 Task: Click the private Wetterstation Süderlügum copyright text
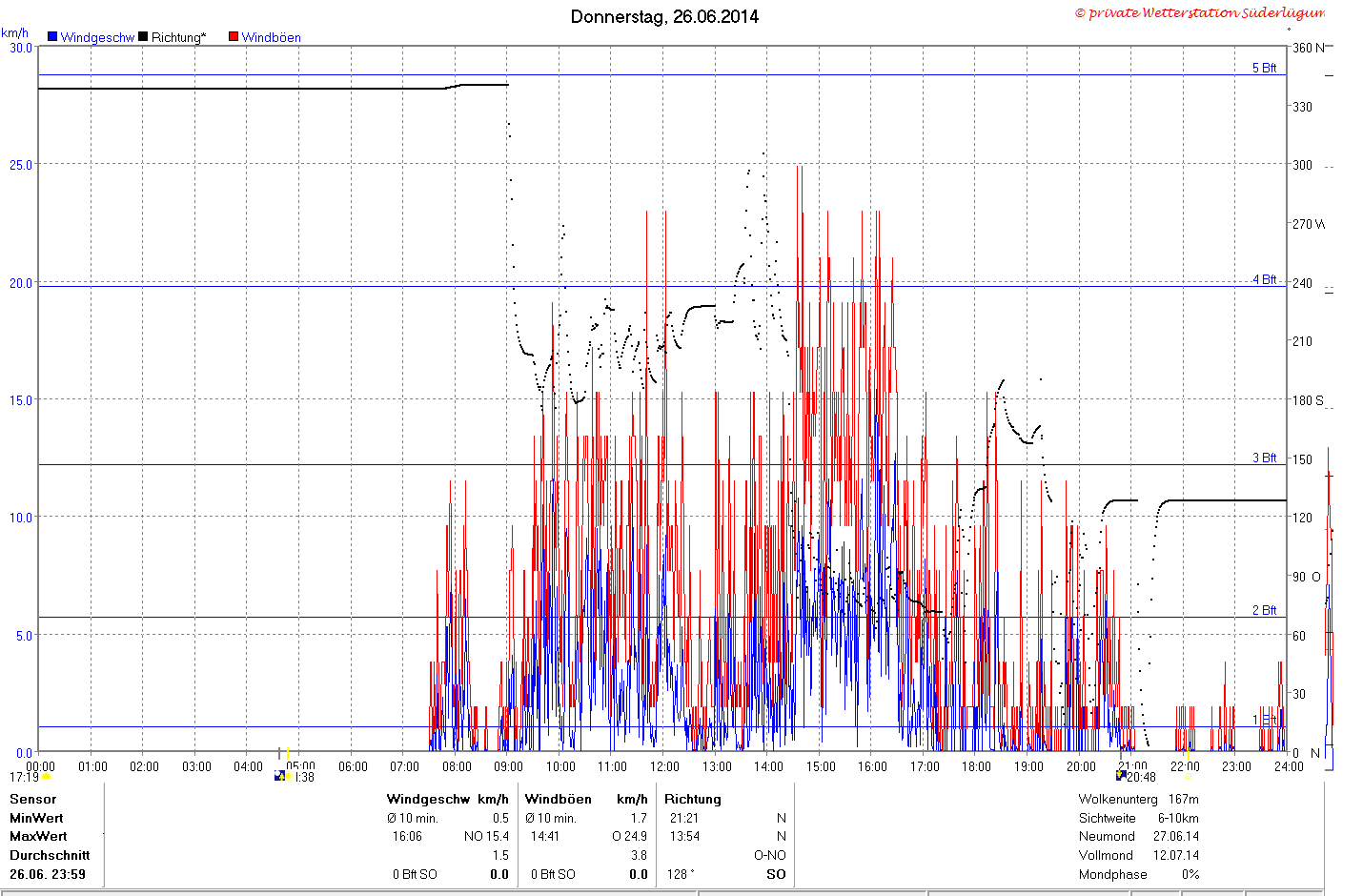[x=1200, y=12]
